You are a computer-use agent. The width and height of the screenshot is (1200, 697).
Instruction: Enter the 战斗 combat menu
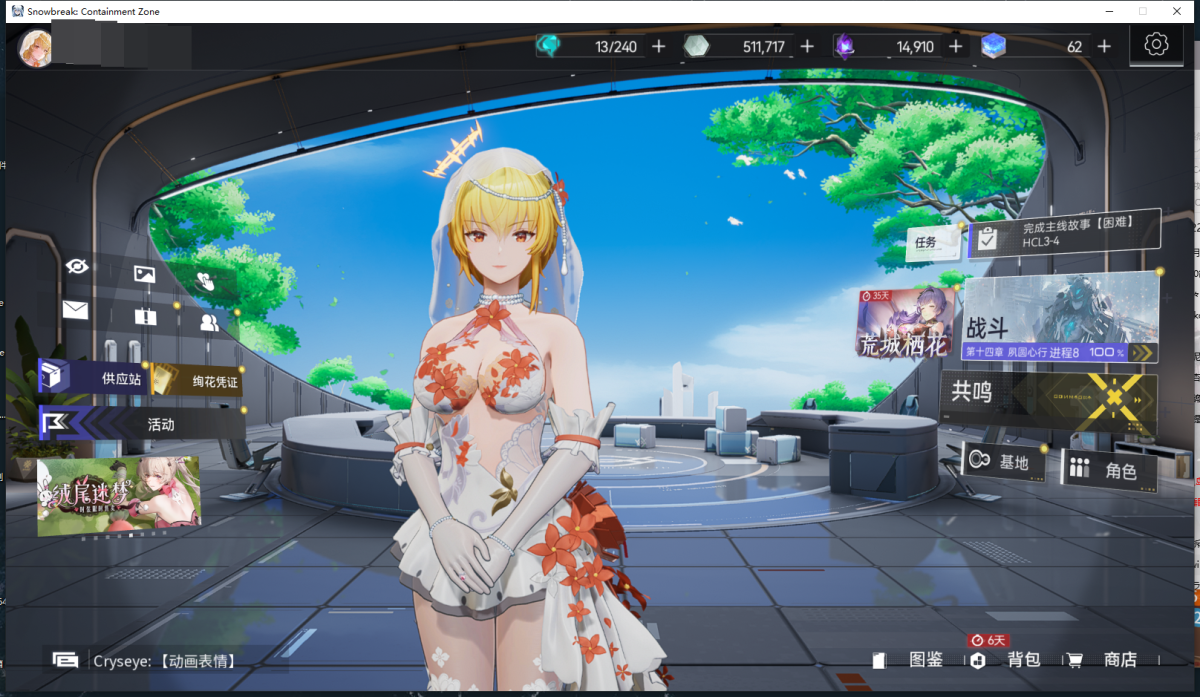coord(1060,317)
